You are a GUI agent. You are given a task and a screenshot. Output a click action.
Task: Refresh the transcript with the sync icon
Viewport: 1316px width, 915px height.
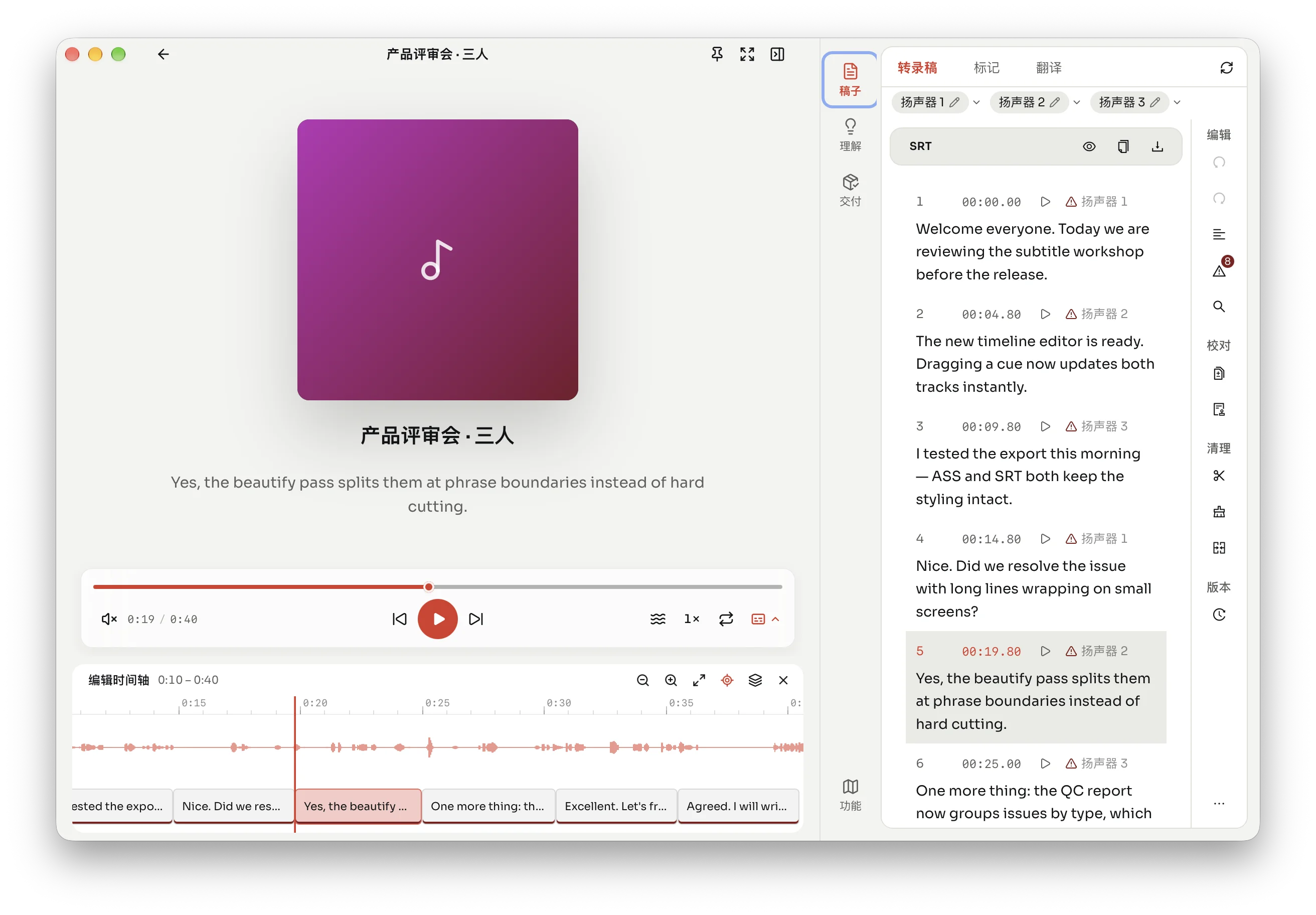1226,68
